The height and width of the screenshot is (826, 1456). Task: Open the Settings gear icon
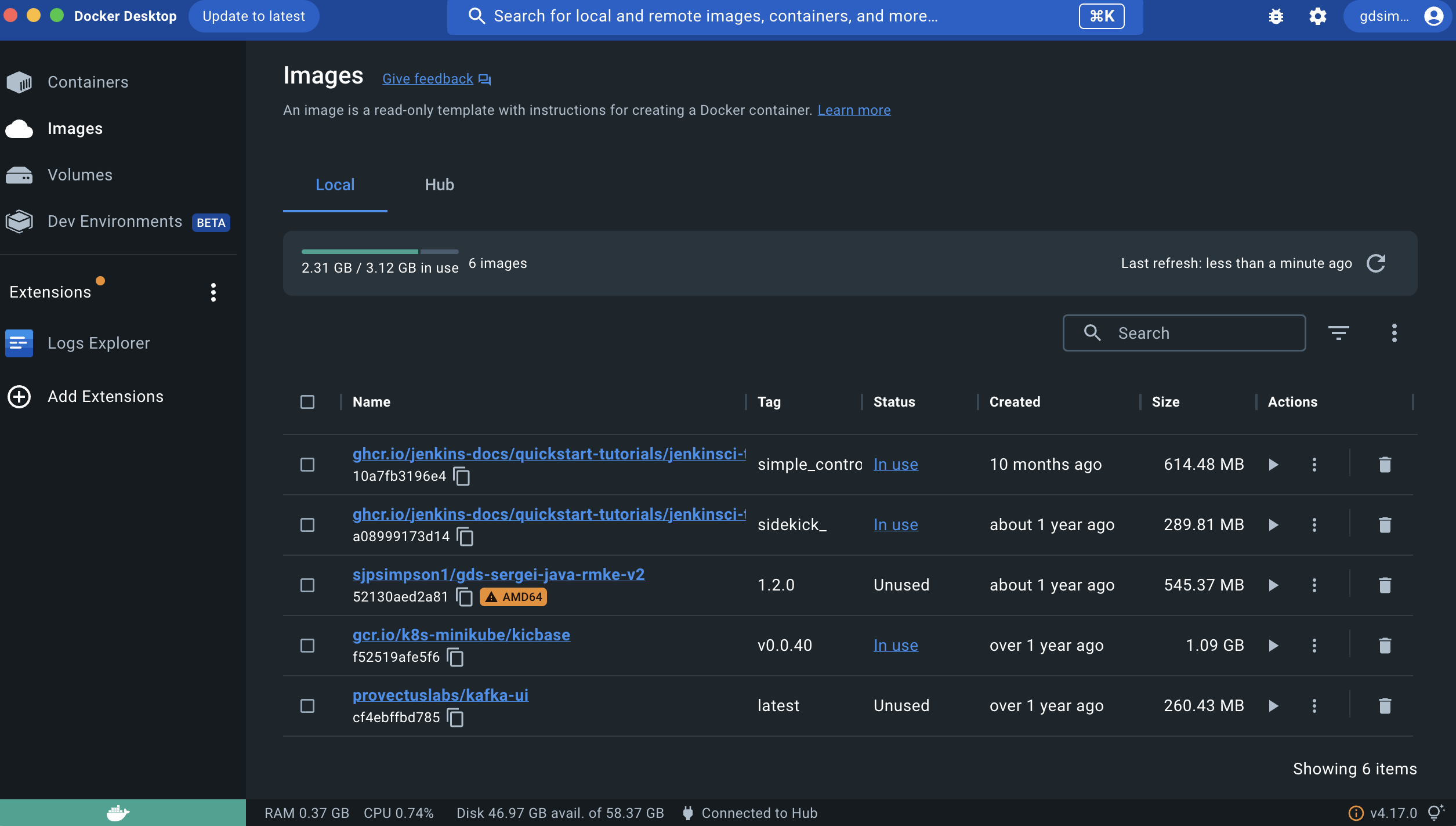point(1318,16)
